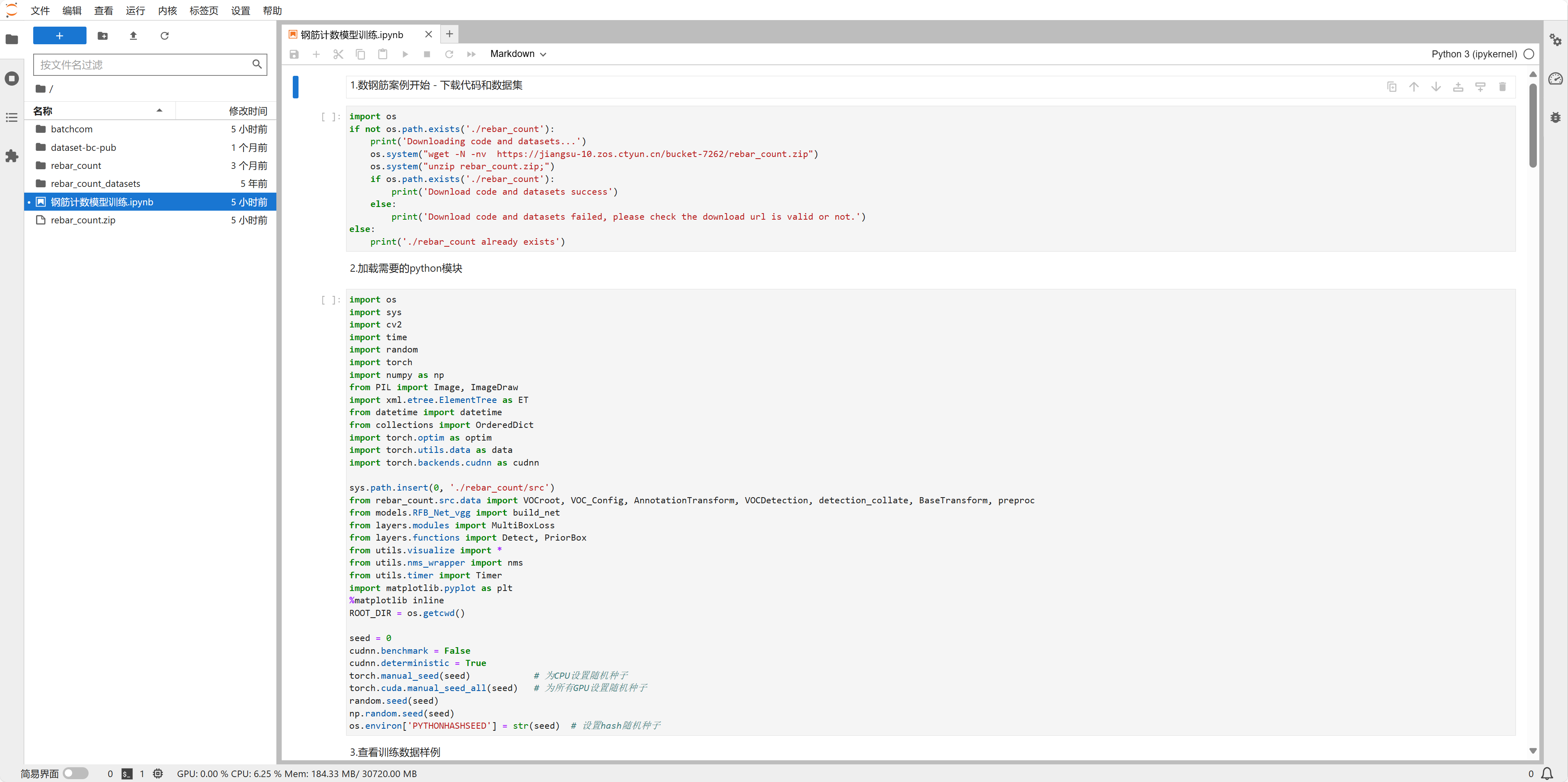Close the 钢筋计数模型训练.ipynb tab
Image resolution: width=1568 pixels, height=782 pixels.
pyautogui.click(x=428, y=35)
